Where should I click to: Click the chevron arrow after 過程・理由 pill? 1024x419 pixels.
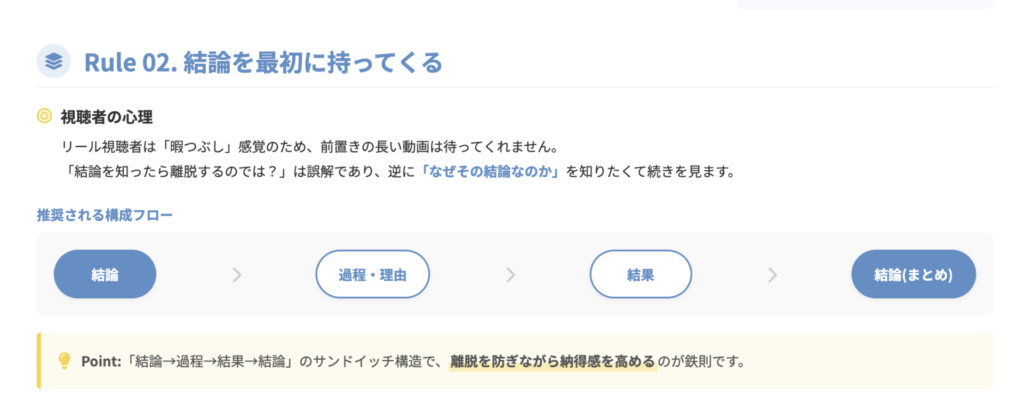click(511, 275)
